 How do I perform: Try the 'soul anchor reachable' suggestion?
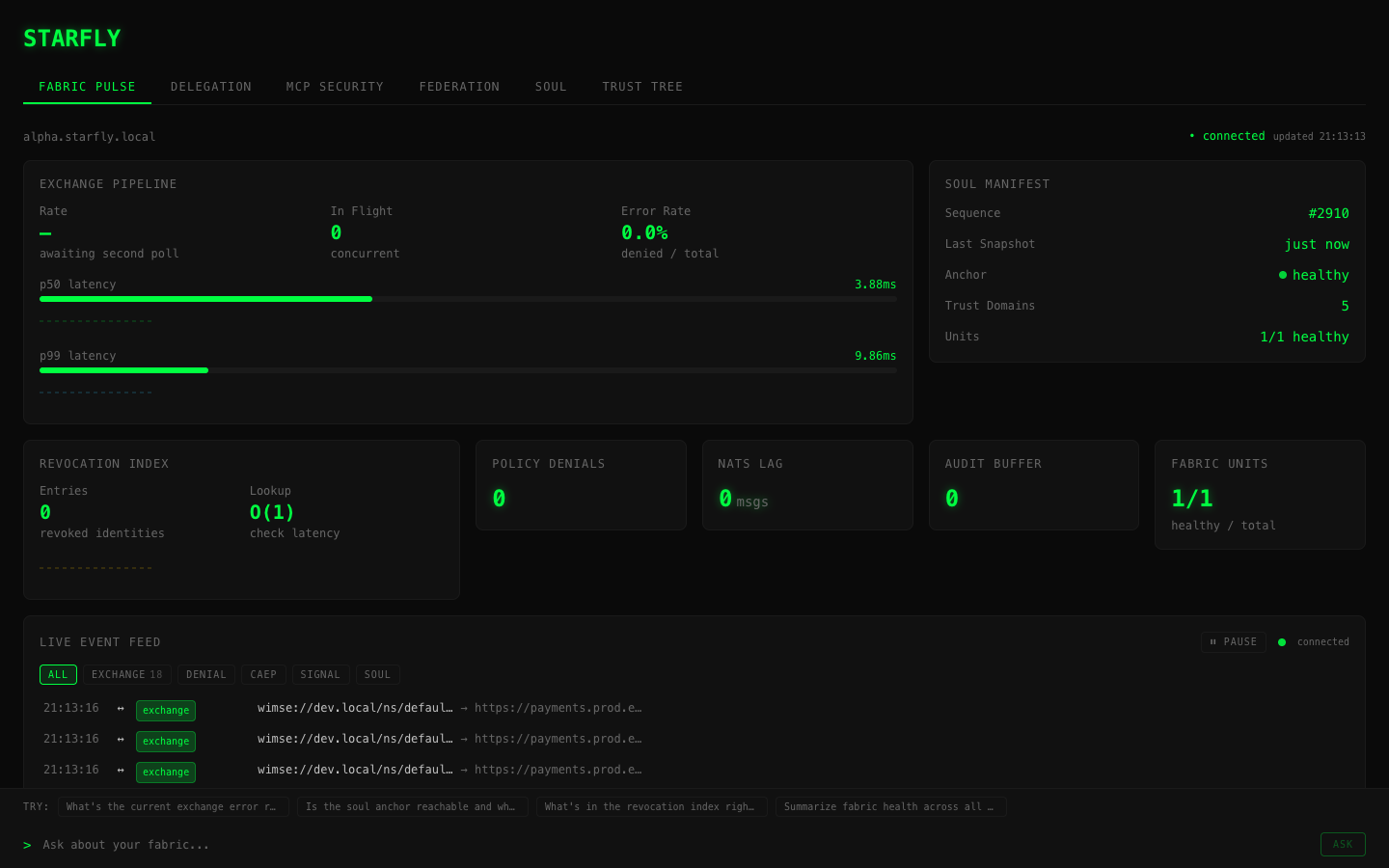coord(413,807)
